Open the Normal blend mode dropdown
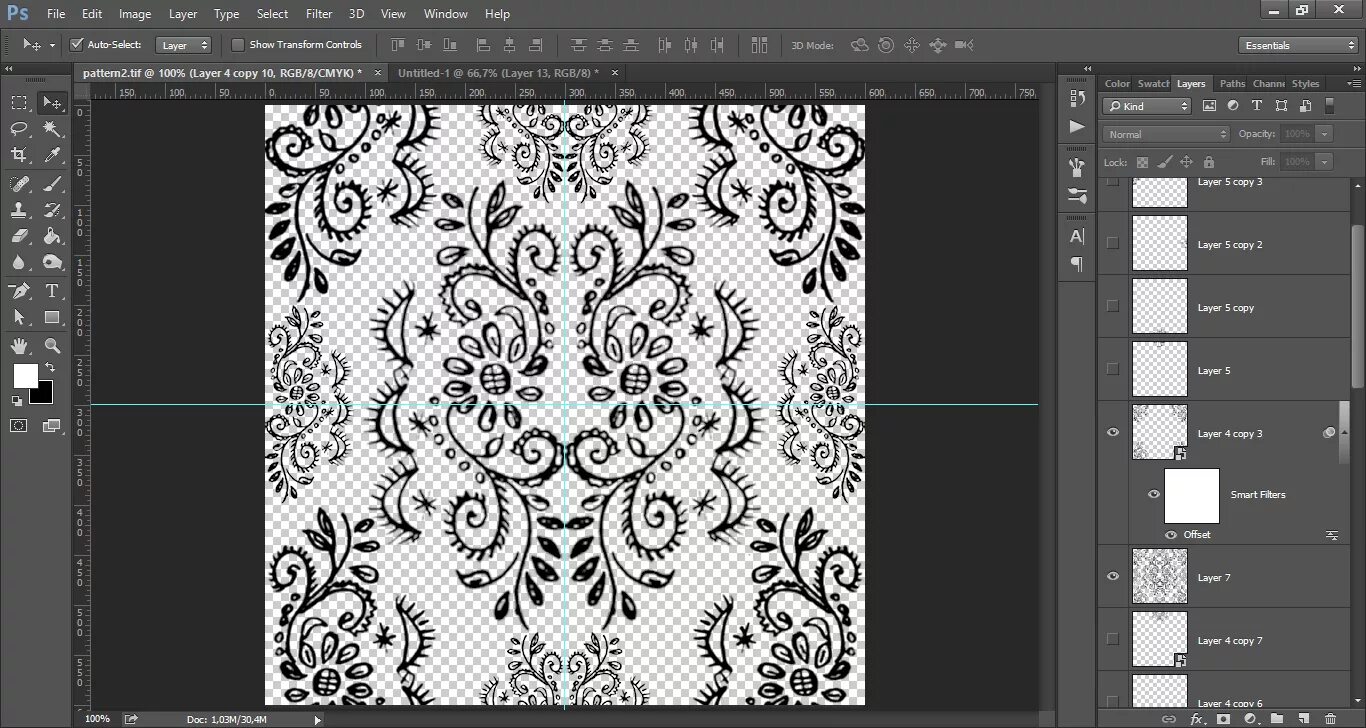This screenshot has height=728, width=1366. pos(1166,134)
